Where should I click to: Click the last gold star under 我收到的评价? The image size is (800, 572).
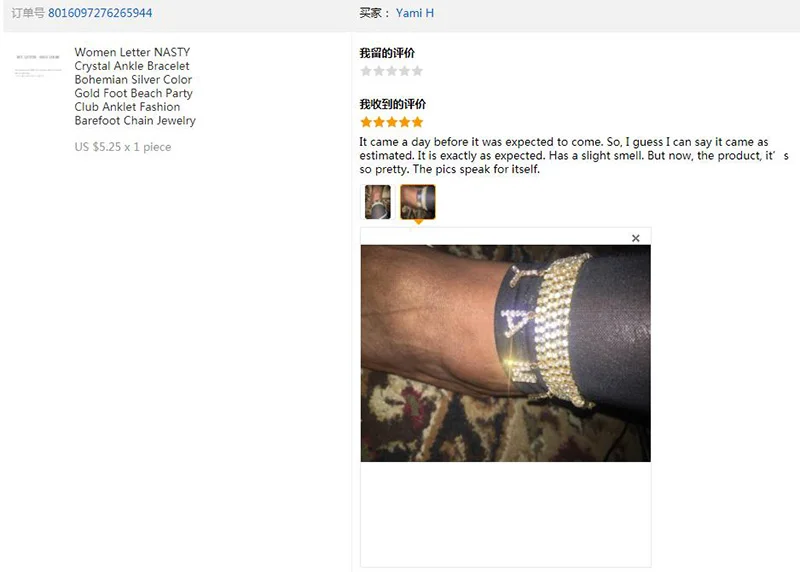click(417, 122)
